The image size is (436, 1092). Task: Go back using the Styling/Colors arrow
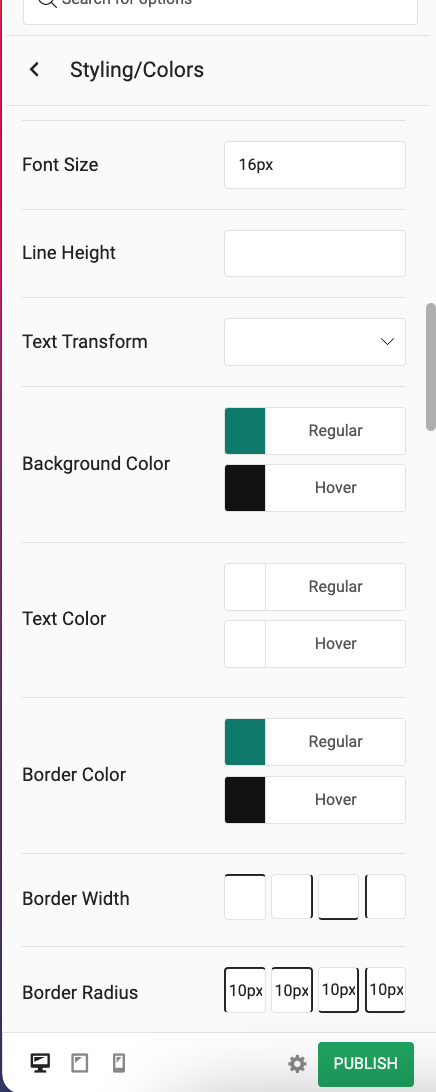(34, 70)
